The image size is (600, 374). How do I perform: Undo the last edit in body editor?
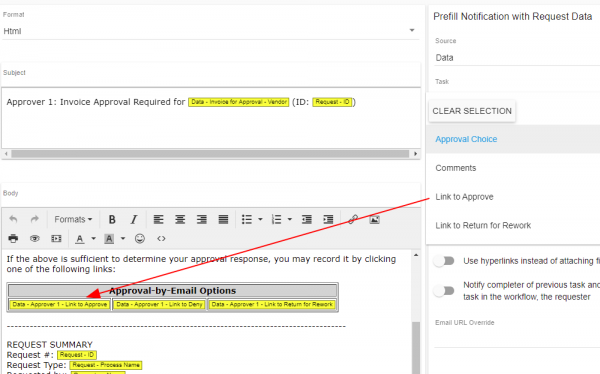13,219
